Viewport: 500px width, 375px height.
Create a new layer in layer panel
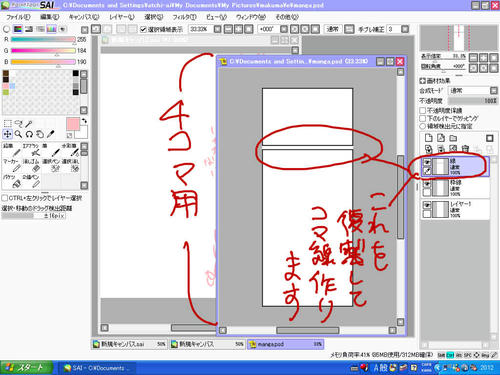[x=429, y=138]
